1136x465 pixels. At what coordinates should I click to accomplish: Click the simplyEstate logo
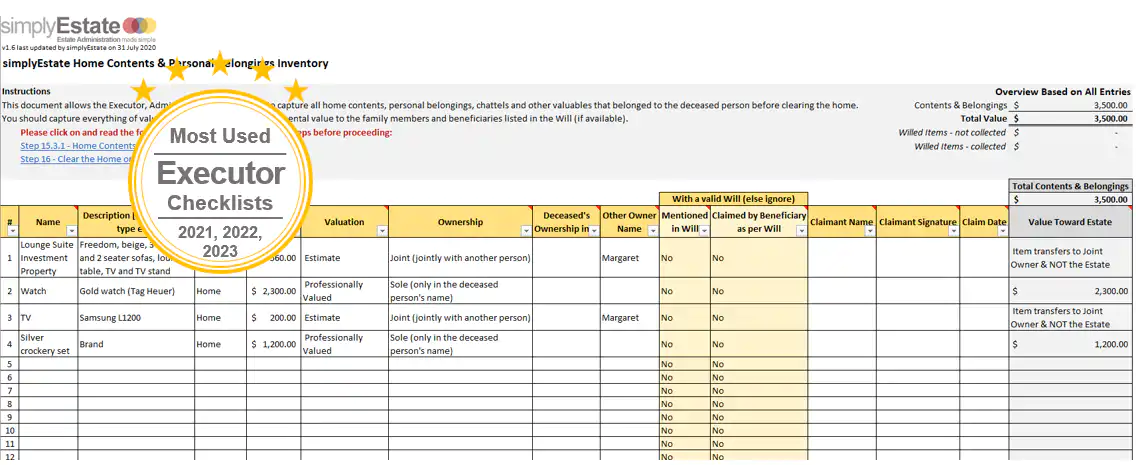coord(78,29)
